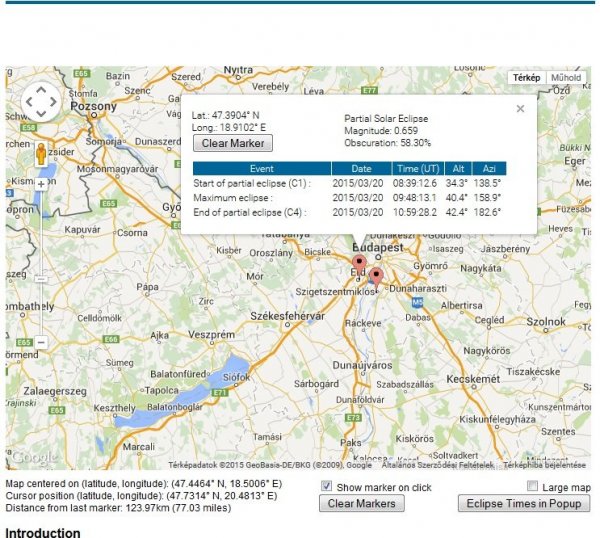Click the zoom slider handle
The width and height of the screenshot is (600, 538).
pos(41,280)
